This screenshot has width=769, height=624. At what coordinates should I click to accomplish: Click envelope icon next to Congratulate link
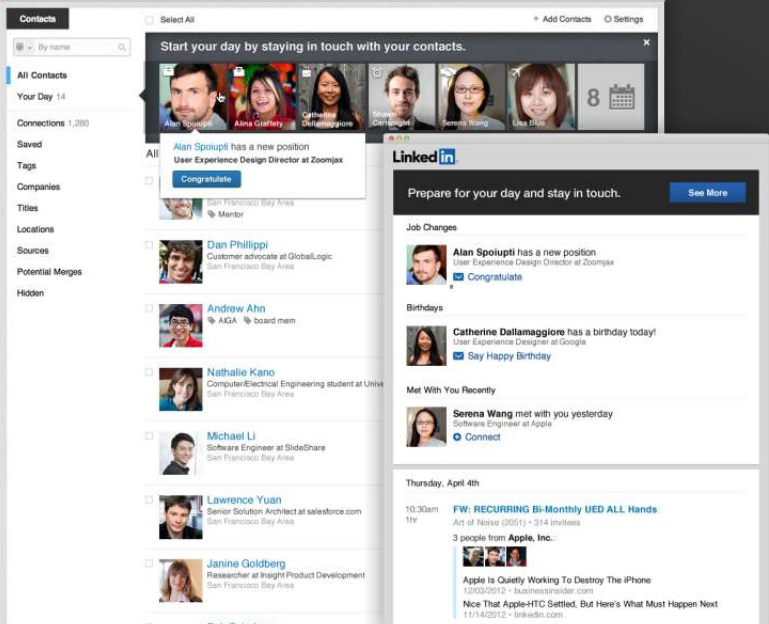458,277
